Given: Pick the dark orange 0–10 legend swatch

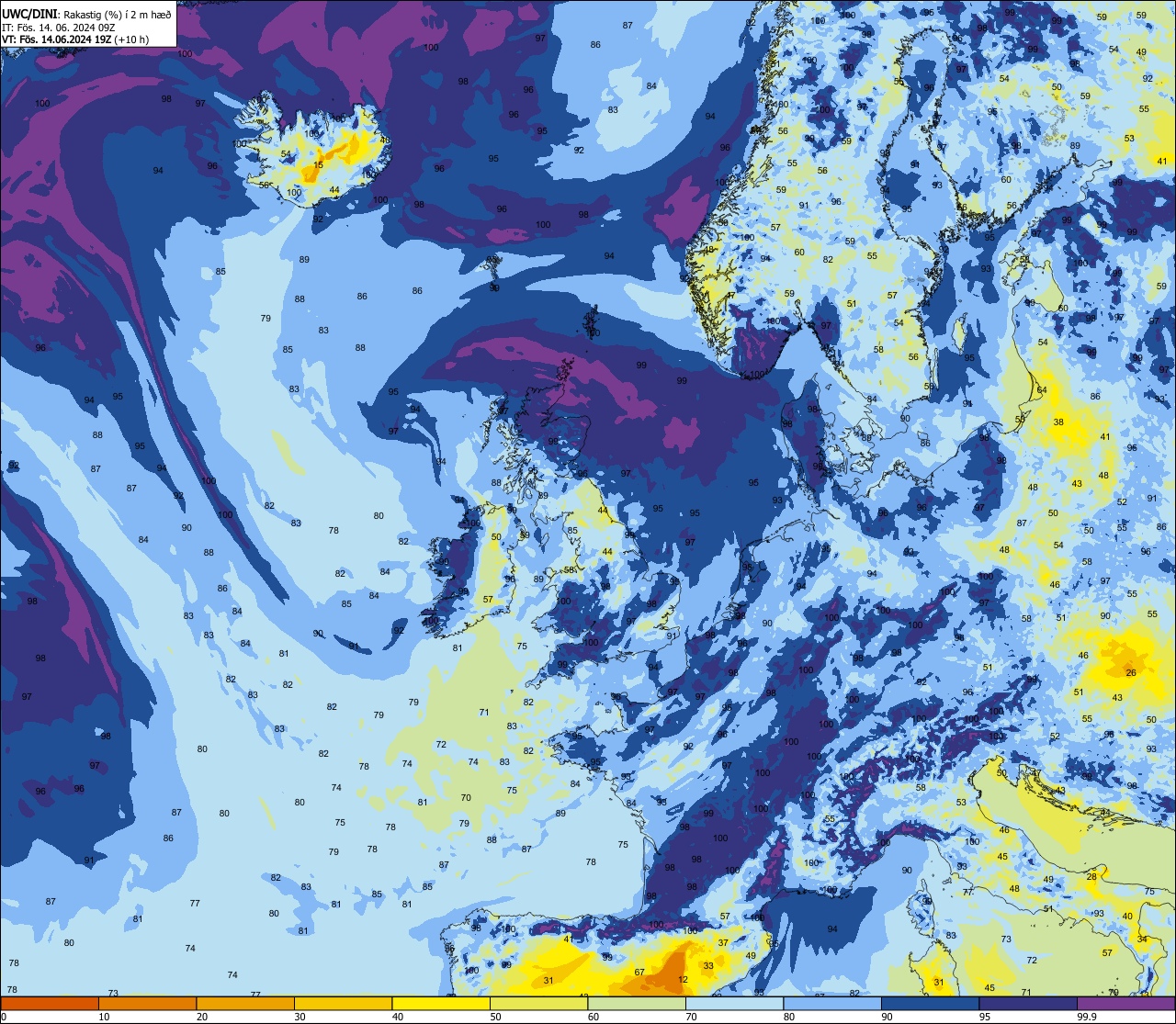Looking at the screenshot, I should pos(50,1003).
